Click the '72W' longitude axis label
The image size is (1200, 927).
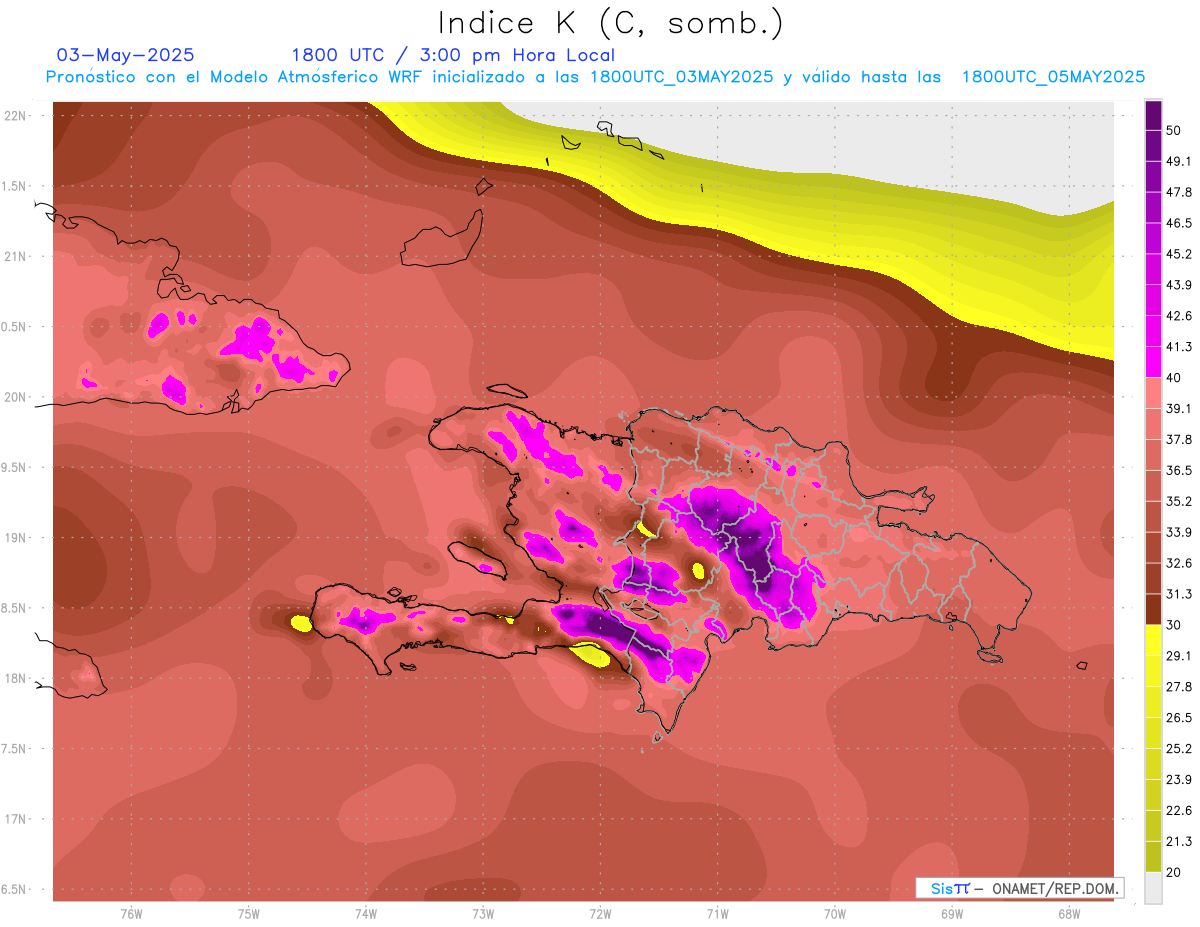600,914
